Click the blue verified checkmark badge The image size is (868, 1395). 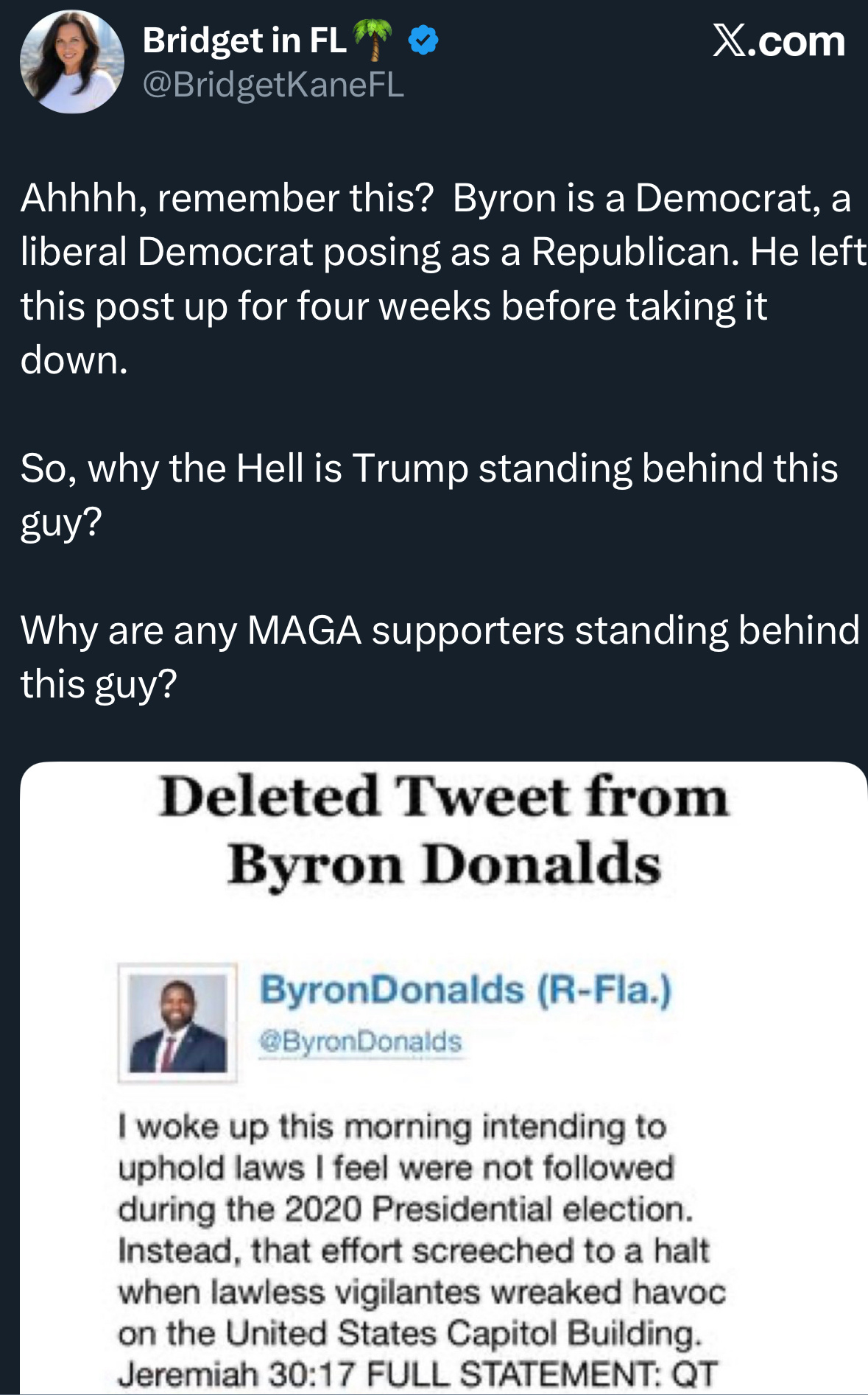tap(423, 41)
